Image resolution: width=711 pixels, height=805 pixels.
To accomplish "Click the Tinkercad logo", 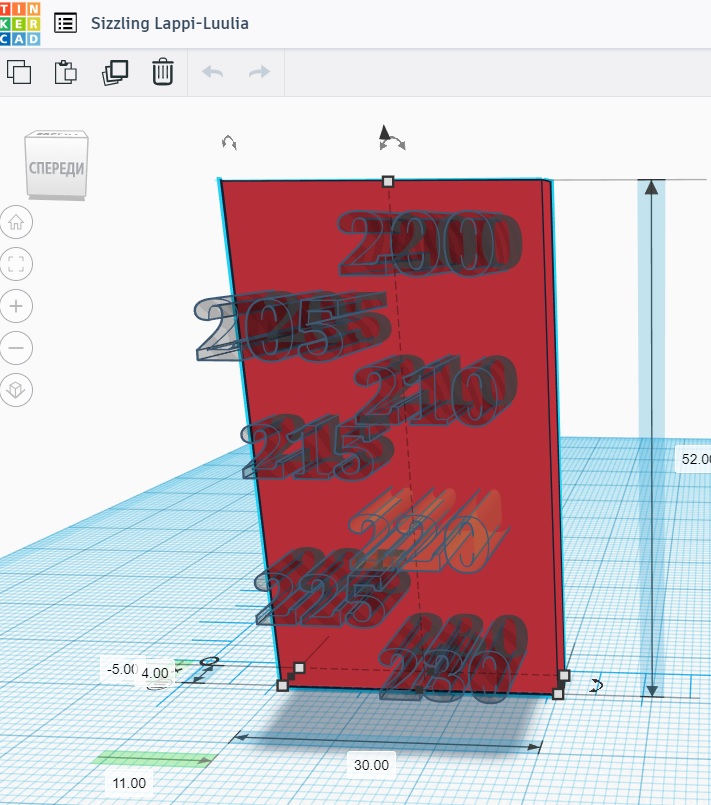I will pyautogui.click(x=21, y=23).
